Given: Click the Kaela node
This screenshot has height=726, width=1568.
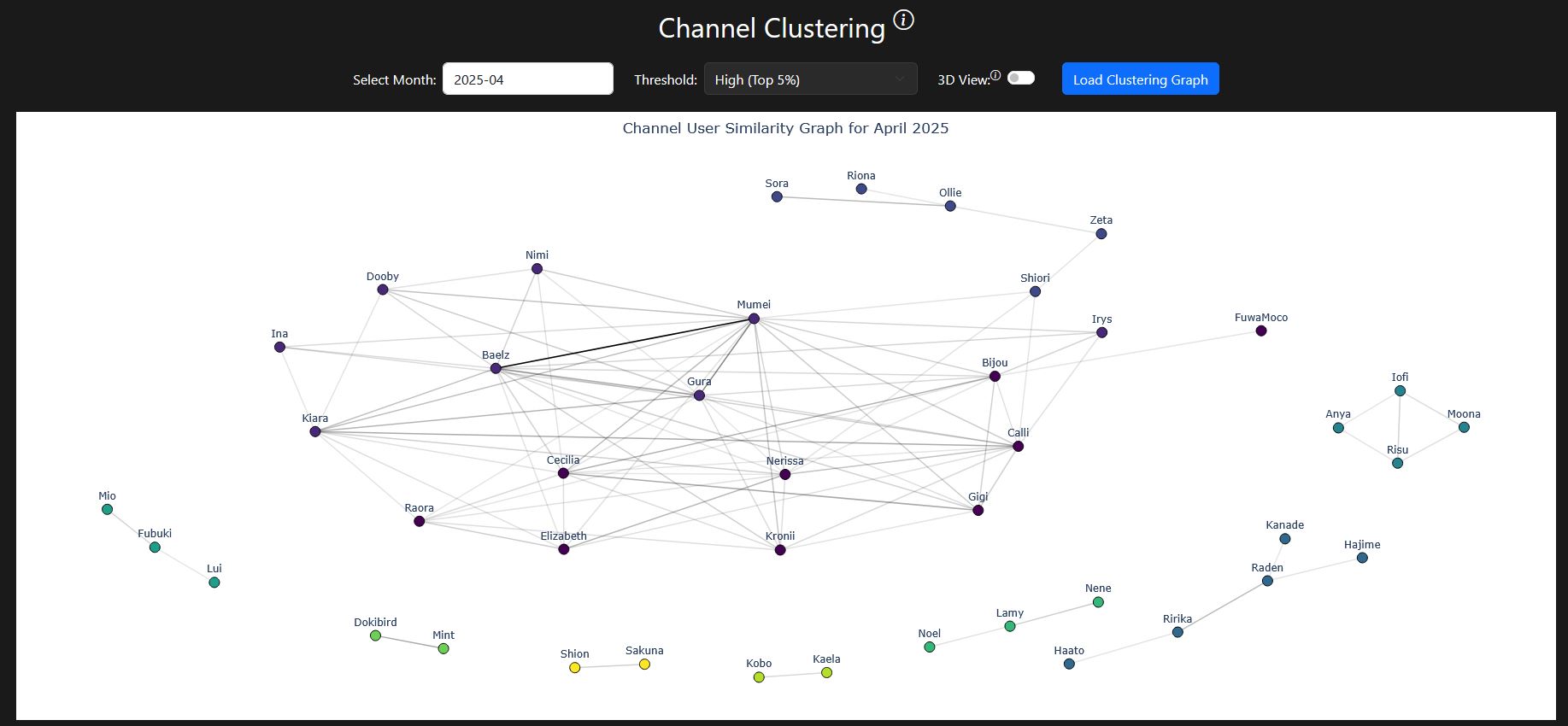Looking at the screenshot, I should (826, 672).
